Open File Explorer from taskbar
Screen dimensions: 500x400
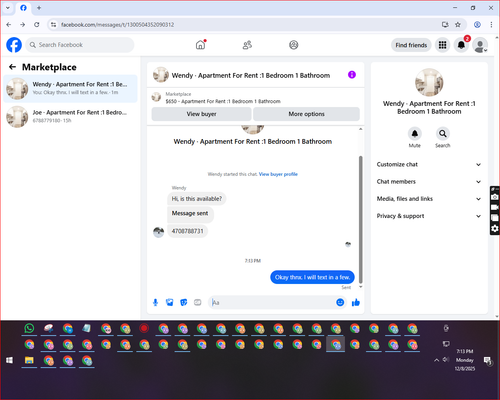[29, 360]
